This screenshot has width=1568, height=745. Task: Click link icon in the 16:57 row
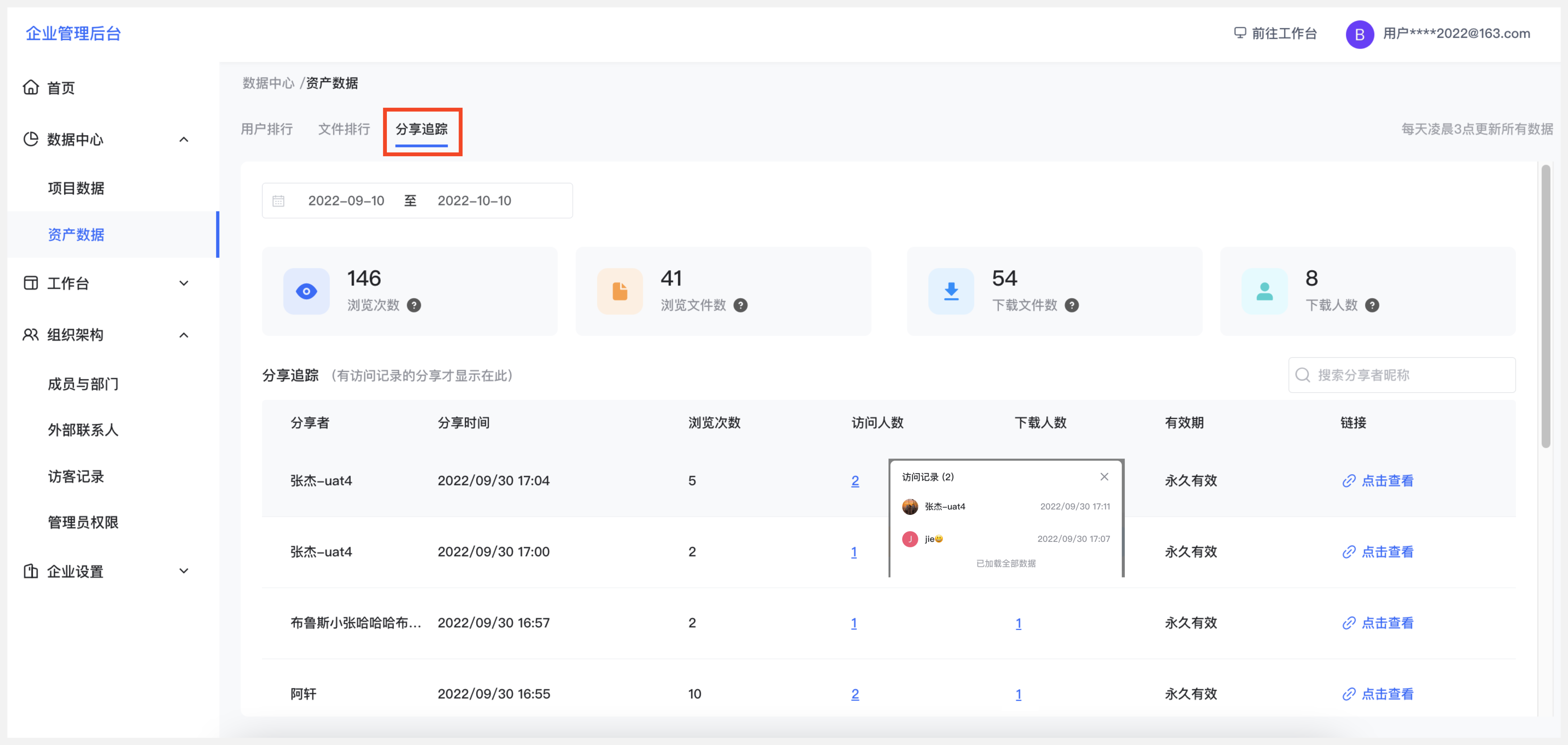[1349, 624]
